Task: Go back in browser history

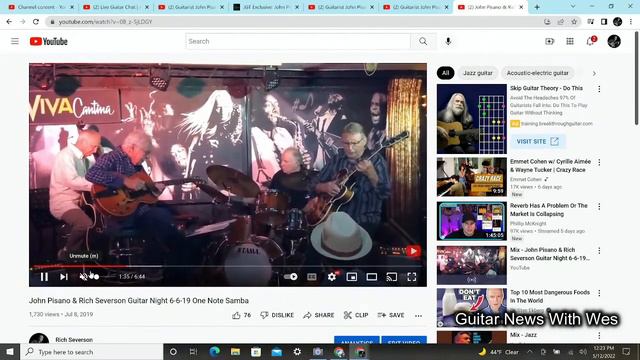Action: (9, 22)
